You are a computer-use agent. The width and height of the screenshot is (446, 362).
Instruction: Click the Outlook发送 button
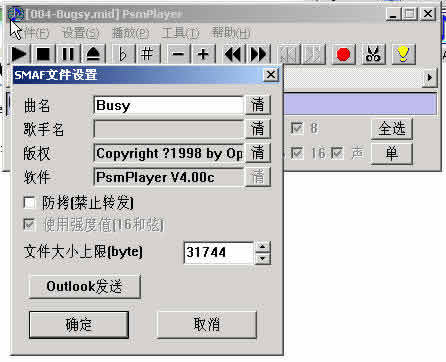click(84, 286)
